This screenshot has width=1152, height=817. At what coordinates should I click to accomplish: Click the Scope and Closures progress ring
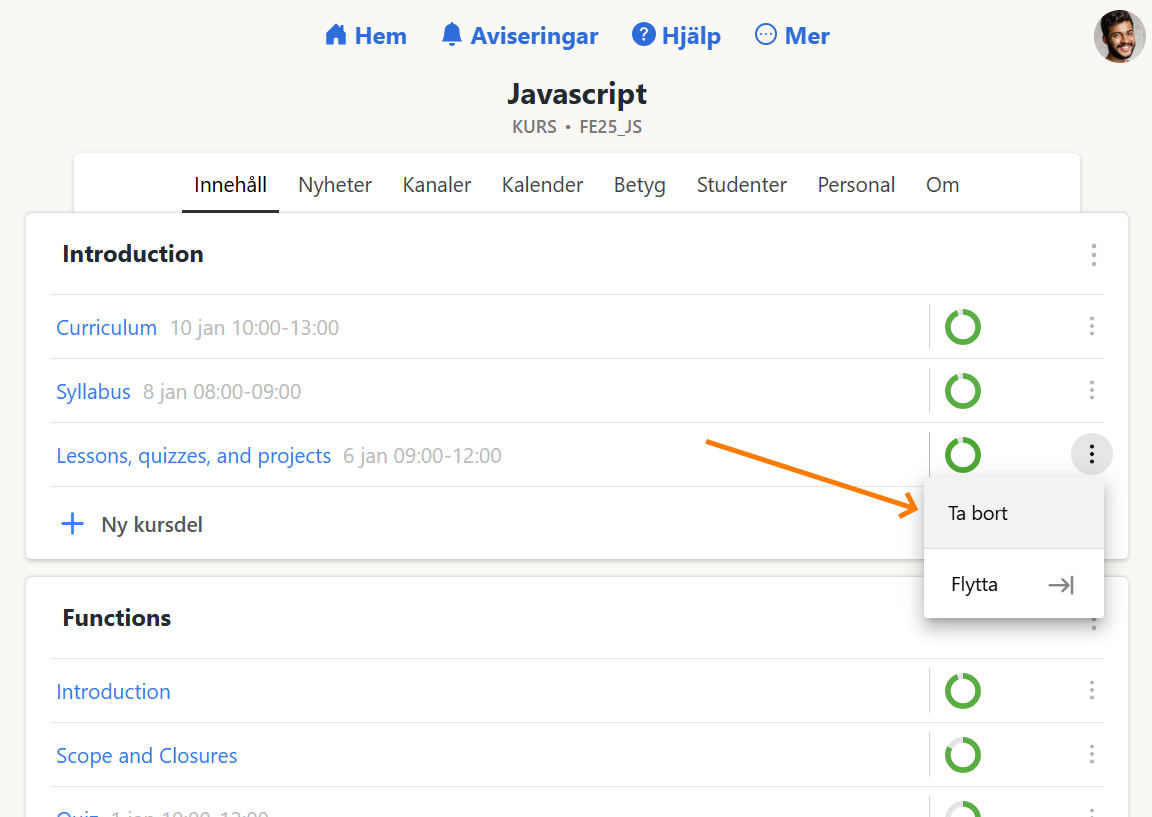(x=963, y=755)
